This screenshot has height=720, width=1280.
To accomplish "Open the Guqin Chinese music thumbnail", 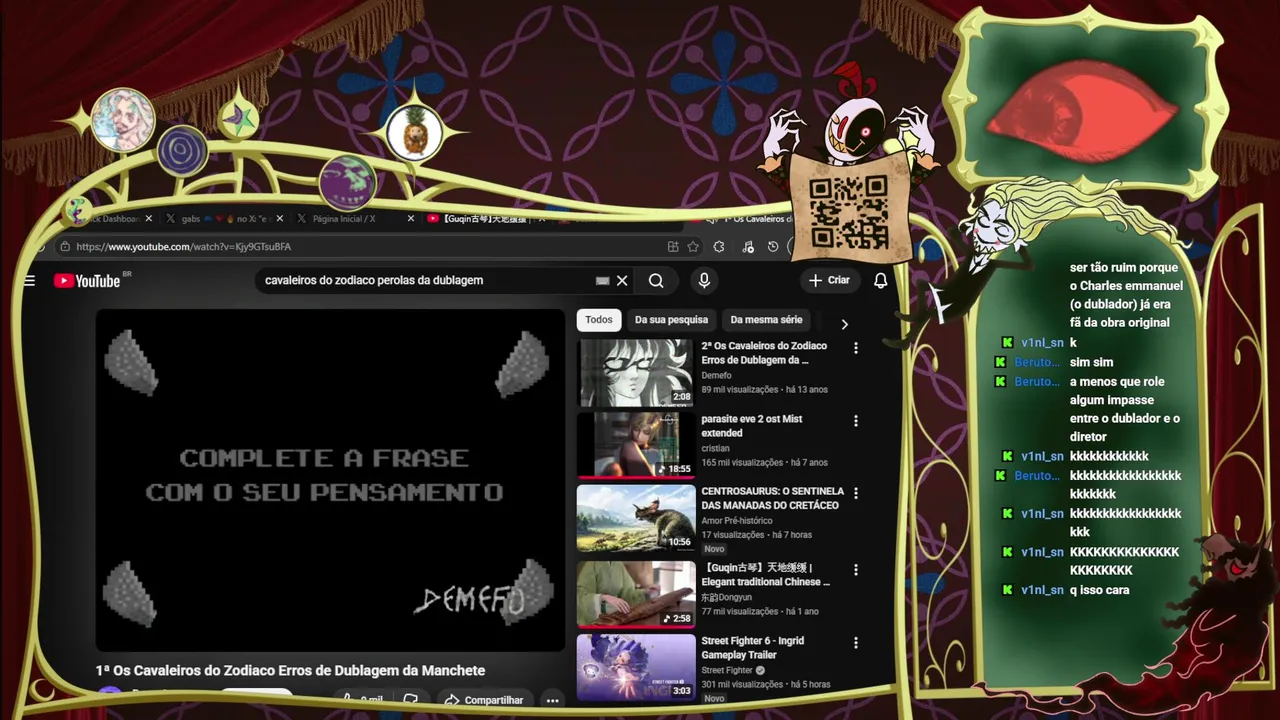I will pyautogui.click(x=636, y=594).
